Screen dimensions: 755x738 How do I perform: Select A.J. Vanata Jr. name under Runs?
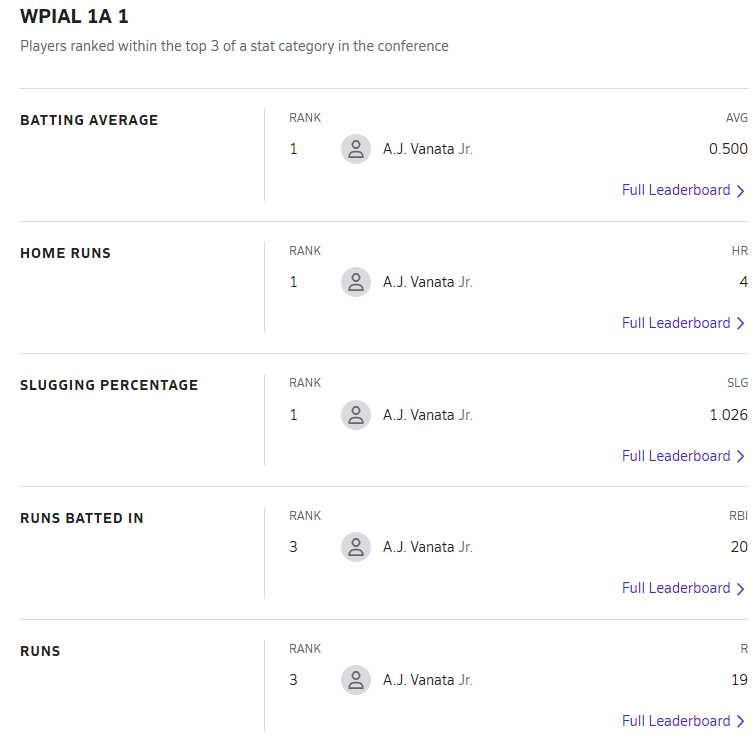coord(428,680)
